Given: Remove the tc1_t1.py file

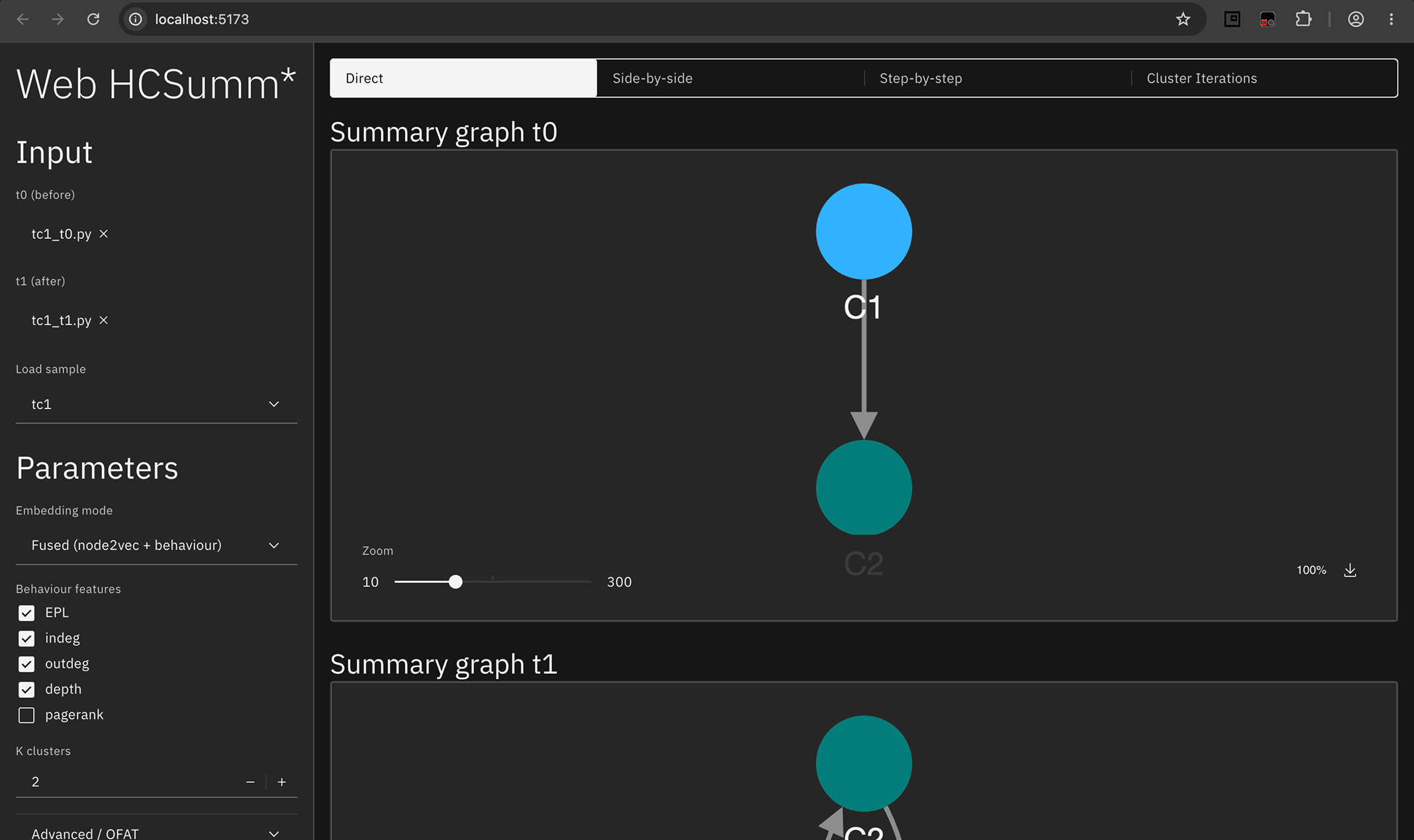Looking at the screenshot, I should coord(103,320).
